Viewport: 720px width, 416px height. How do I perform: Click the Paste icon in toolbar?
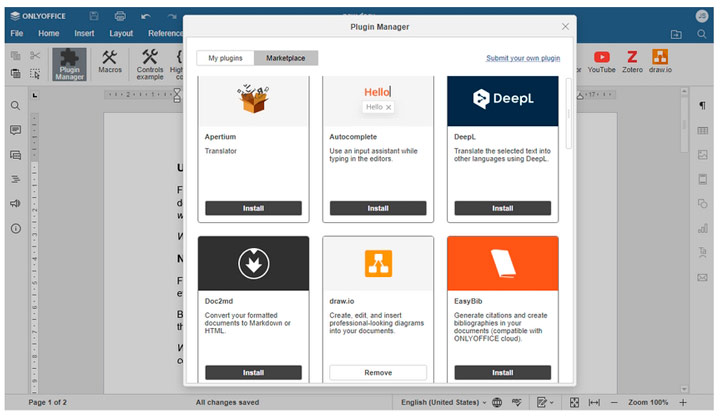click(15, 73)
